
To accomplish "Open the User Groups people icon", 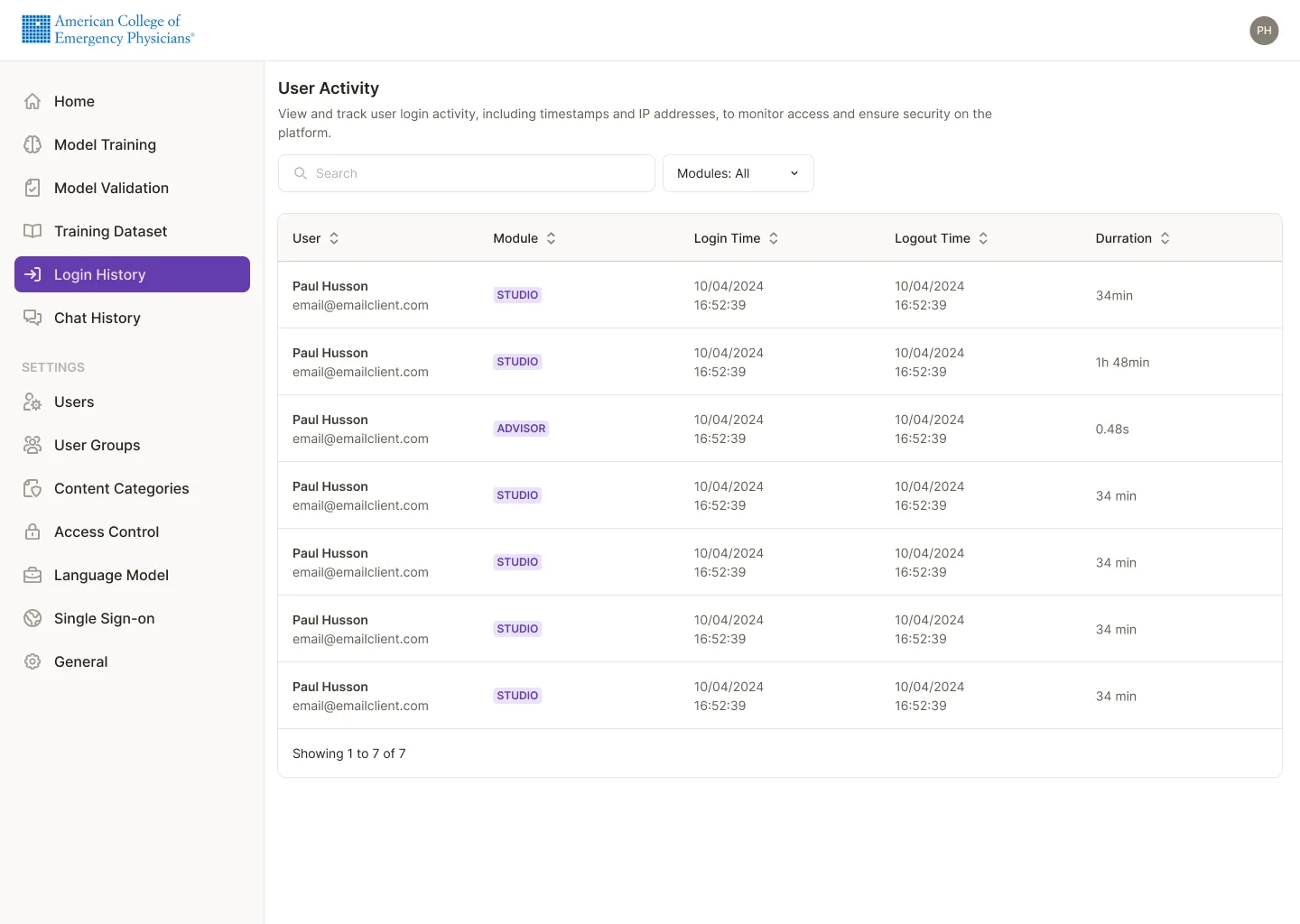I will pos(32,445).
